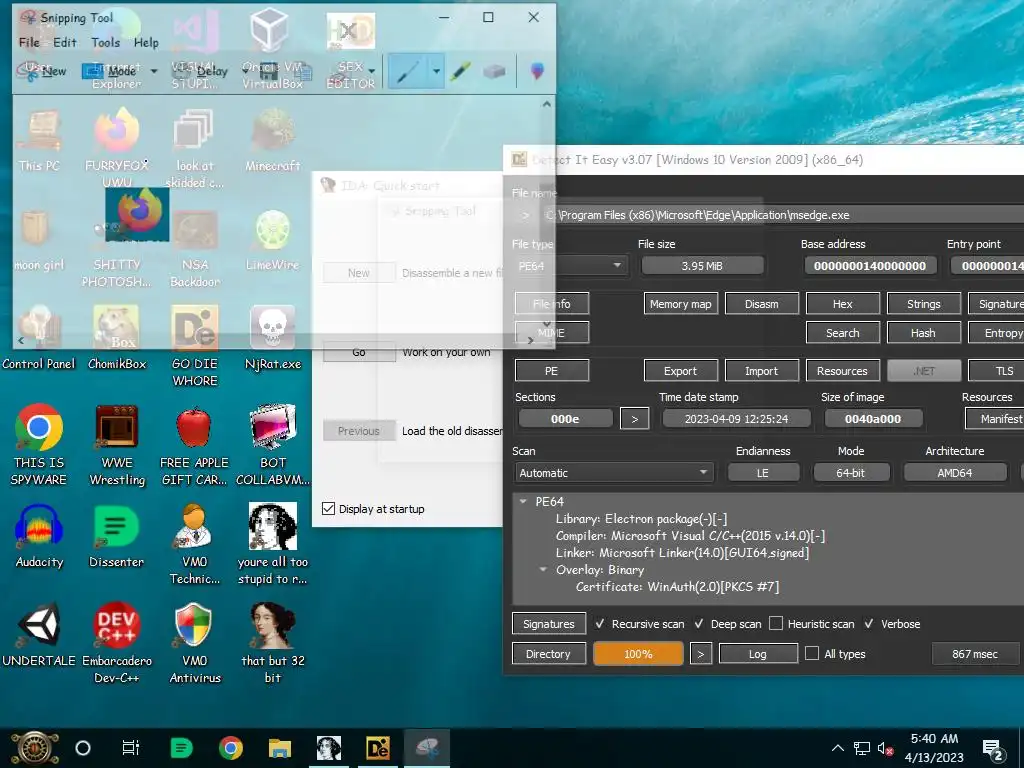1024x768 pixels.
Task: Open Snipping Tool Tools menu
Action: coord(106,42)
